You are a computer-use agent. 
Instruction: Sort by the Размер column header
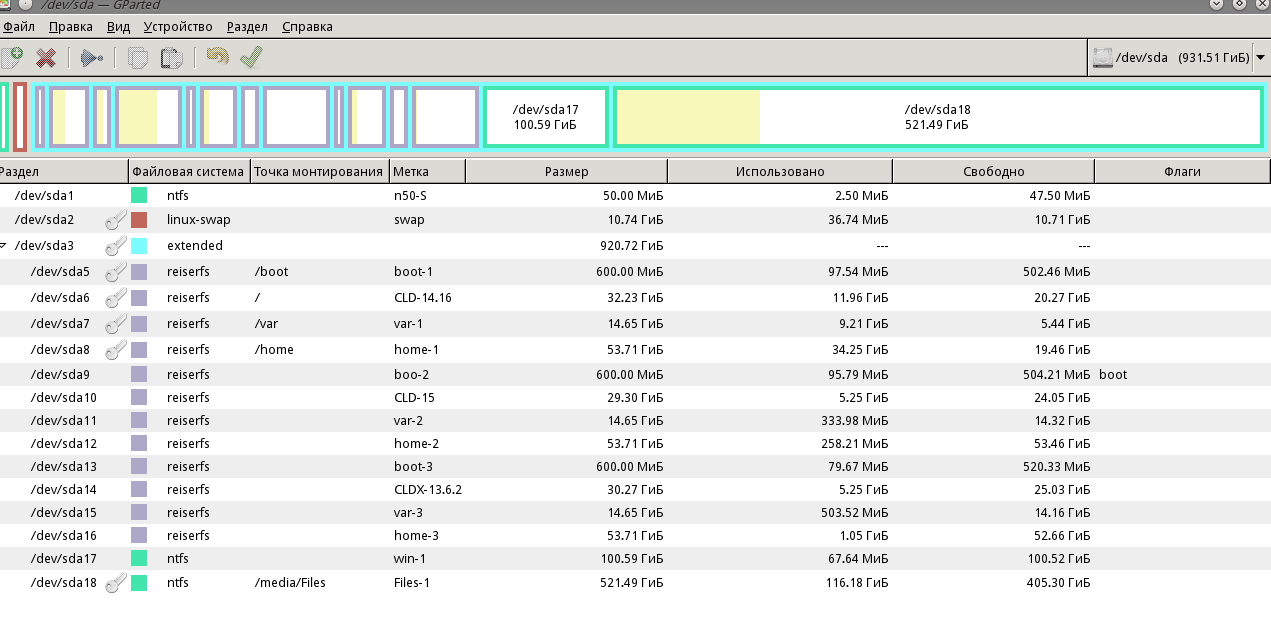pyautogui.click(x=567, y=171)
